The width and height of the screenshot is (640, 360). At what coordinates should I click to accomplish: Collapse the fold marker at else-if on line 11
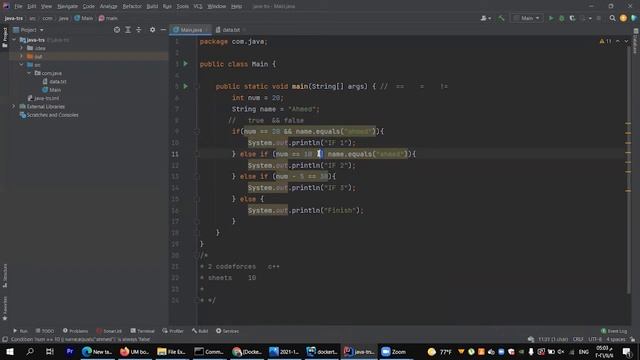tap(197, 154)
